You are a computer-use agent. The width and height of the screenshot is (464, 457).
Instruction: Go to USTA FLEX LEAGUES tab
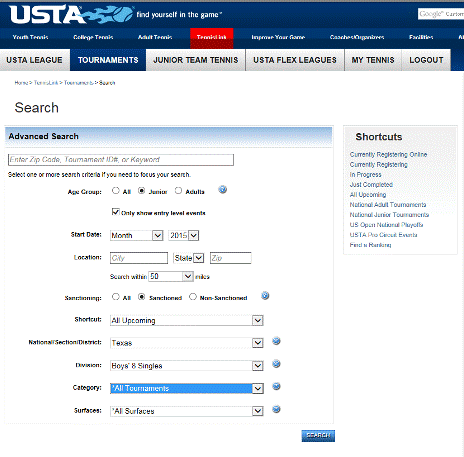(x=295, y=60)
